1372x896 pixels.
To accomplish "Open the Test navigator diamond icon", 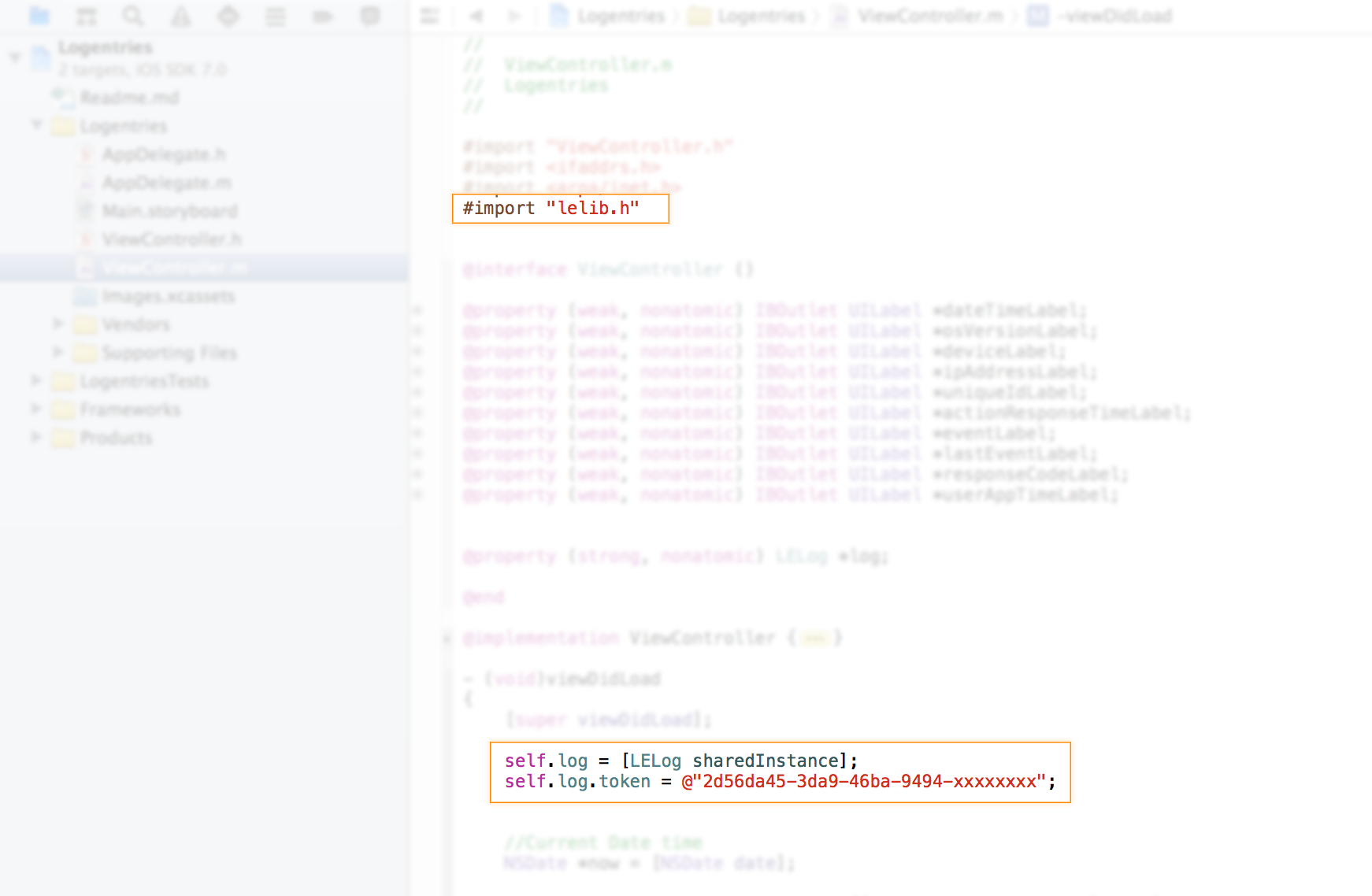I will click(x=228, y=16).
